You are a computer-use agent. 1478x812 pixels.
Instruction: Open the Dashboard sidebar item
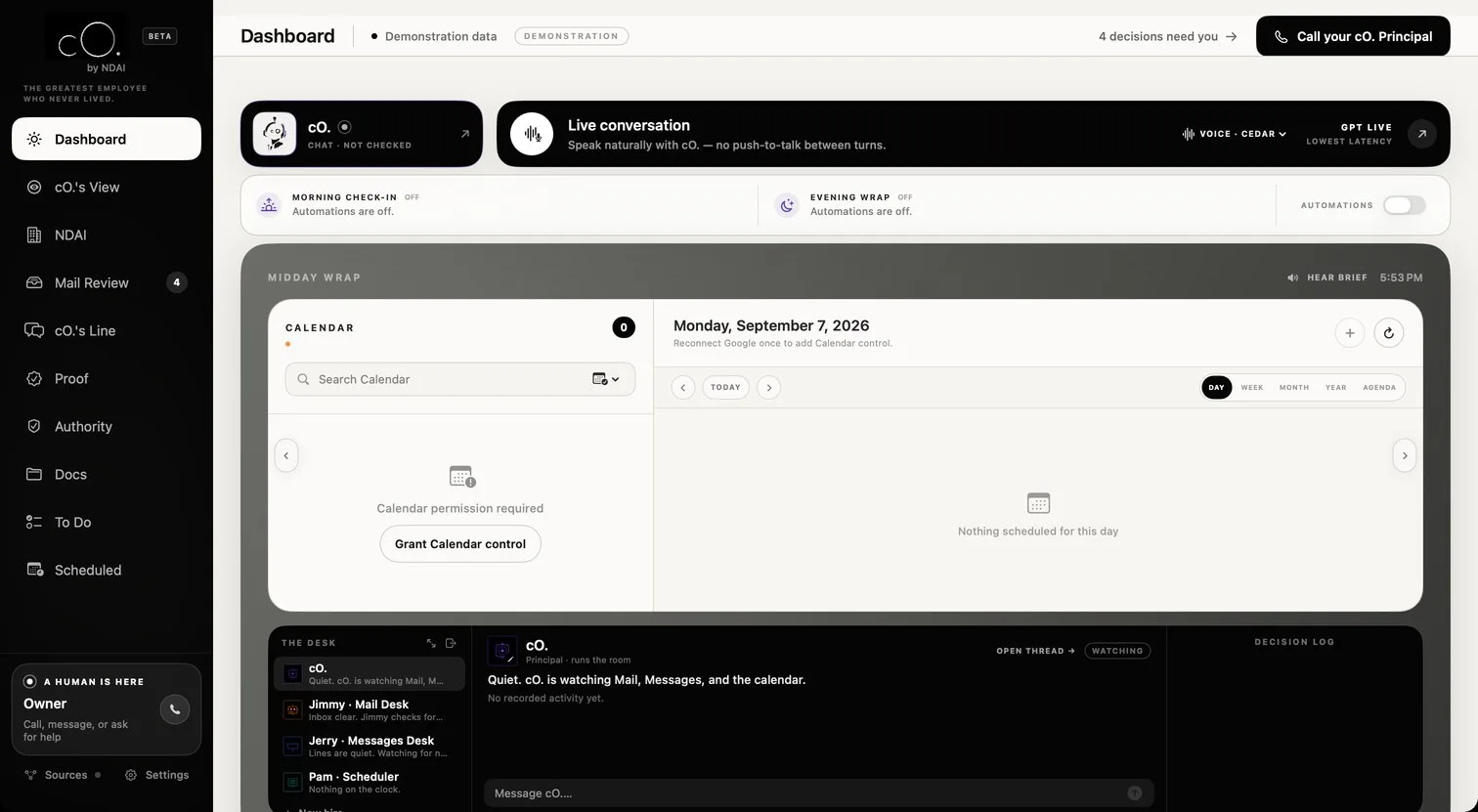pyautogui.click(x=107, y=139)
